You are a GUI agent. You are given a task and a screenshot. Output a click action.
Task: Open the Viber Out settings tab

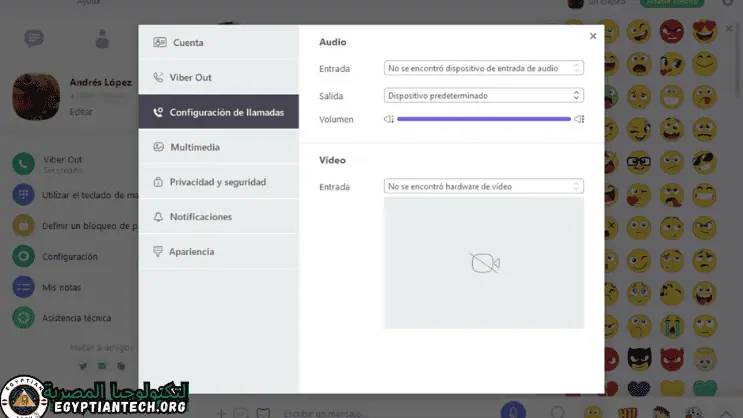218,77
